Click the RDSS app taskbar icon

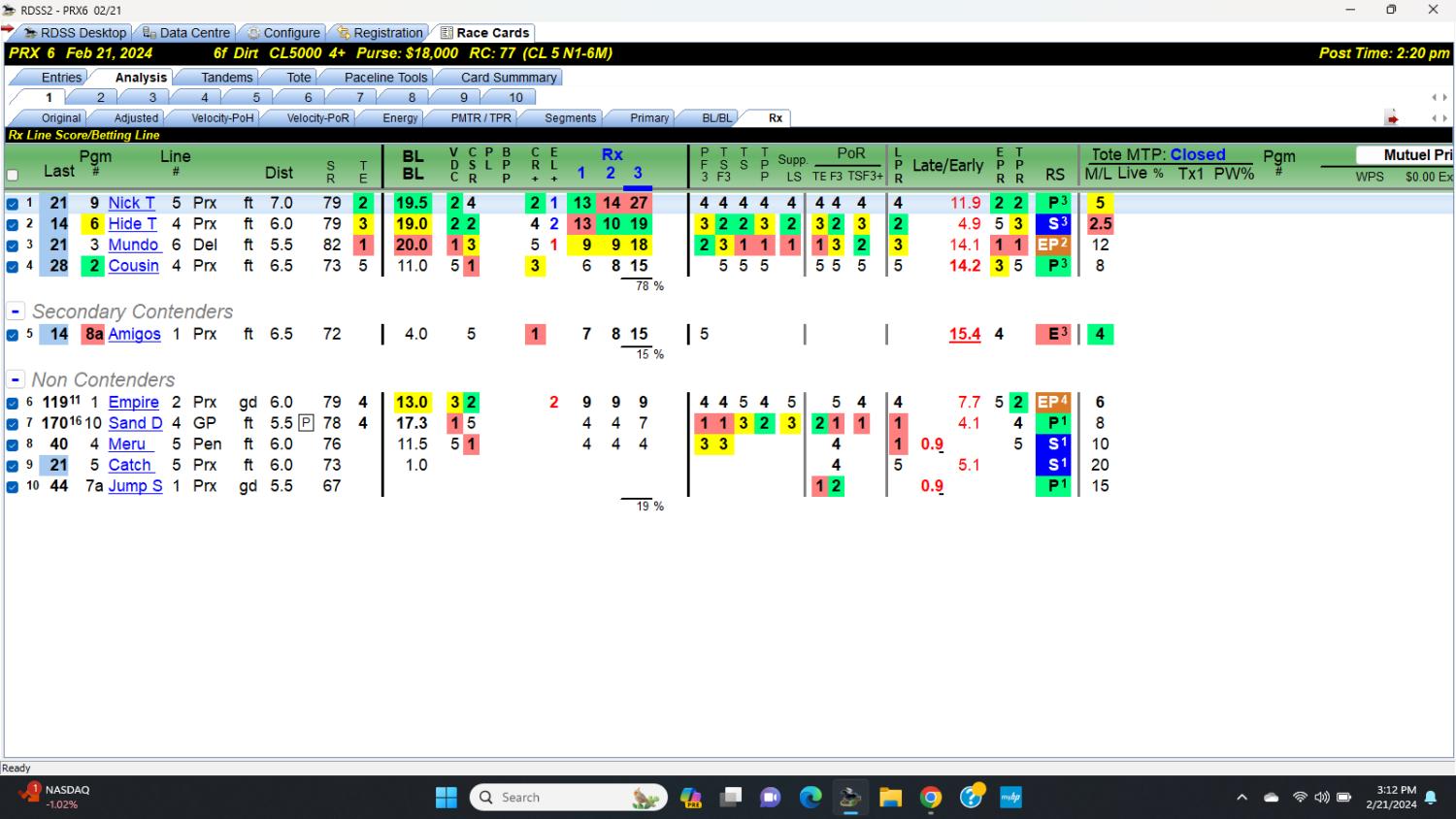pyautogui.click(x=850, y=798)
